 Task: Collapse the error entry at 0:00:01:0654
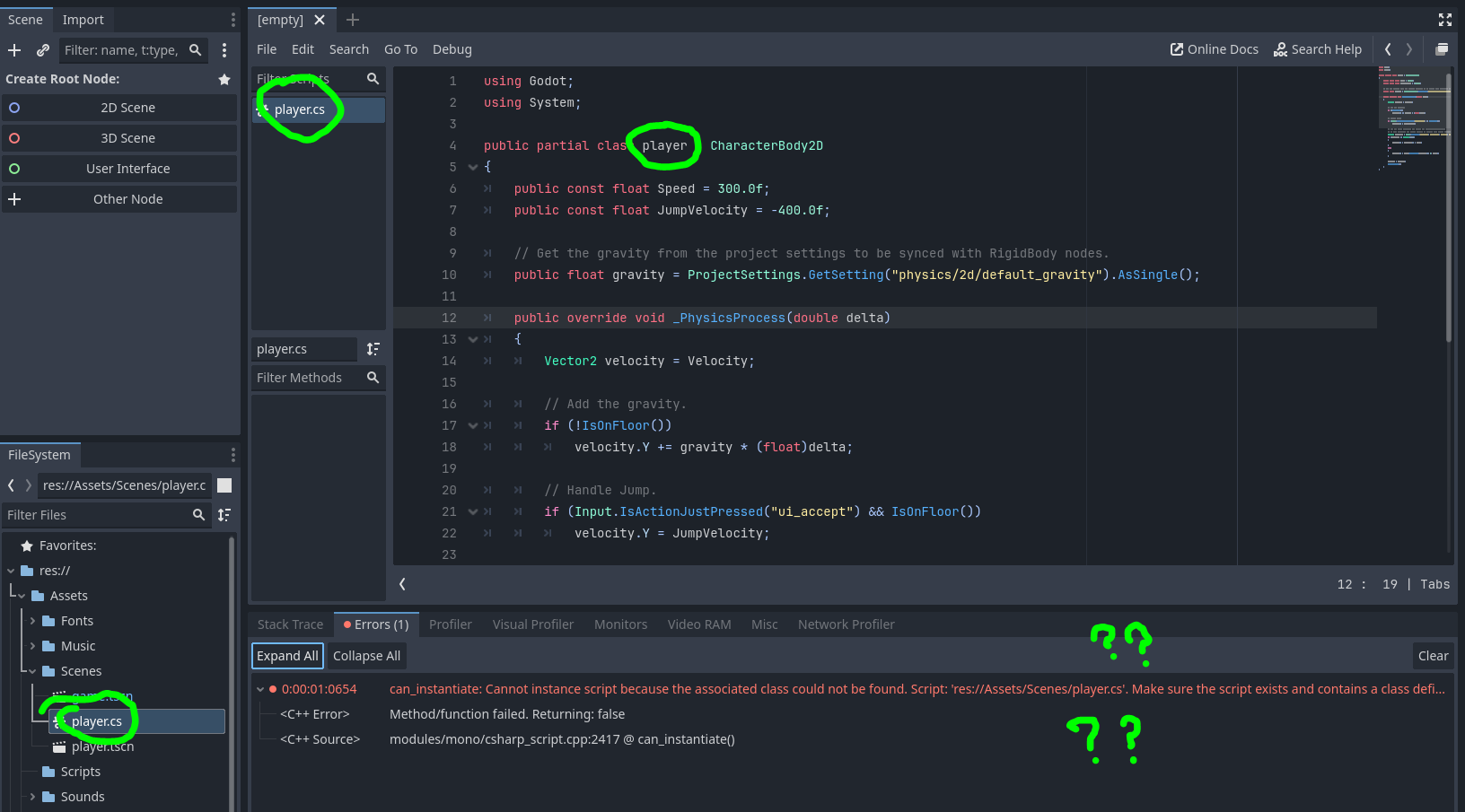pyautogui.click(x=260, y=689)
